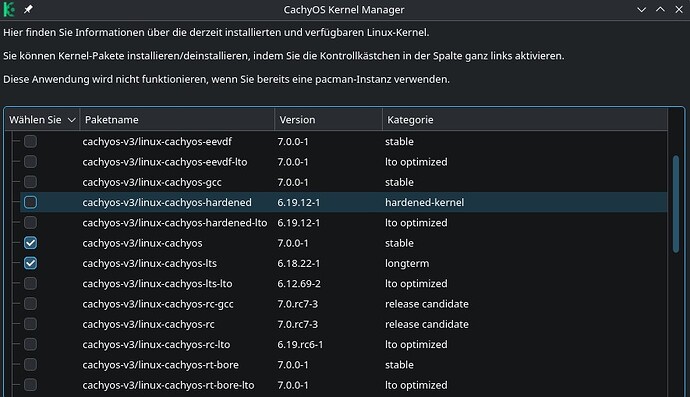Tick the checkbox for linux-cachyos-eevdf-lto
The width and height of the screenshot is (690, 397).
coord(30,162)
